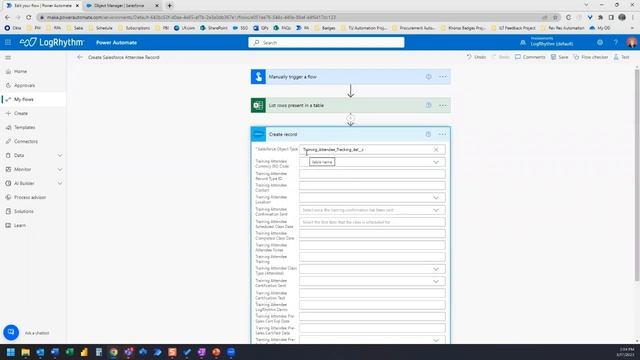Open ellipsis menu for Manually trigger a flow
Screen dimensions: 640x360
[443, 77]
